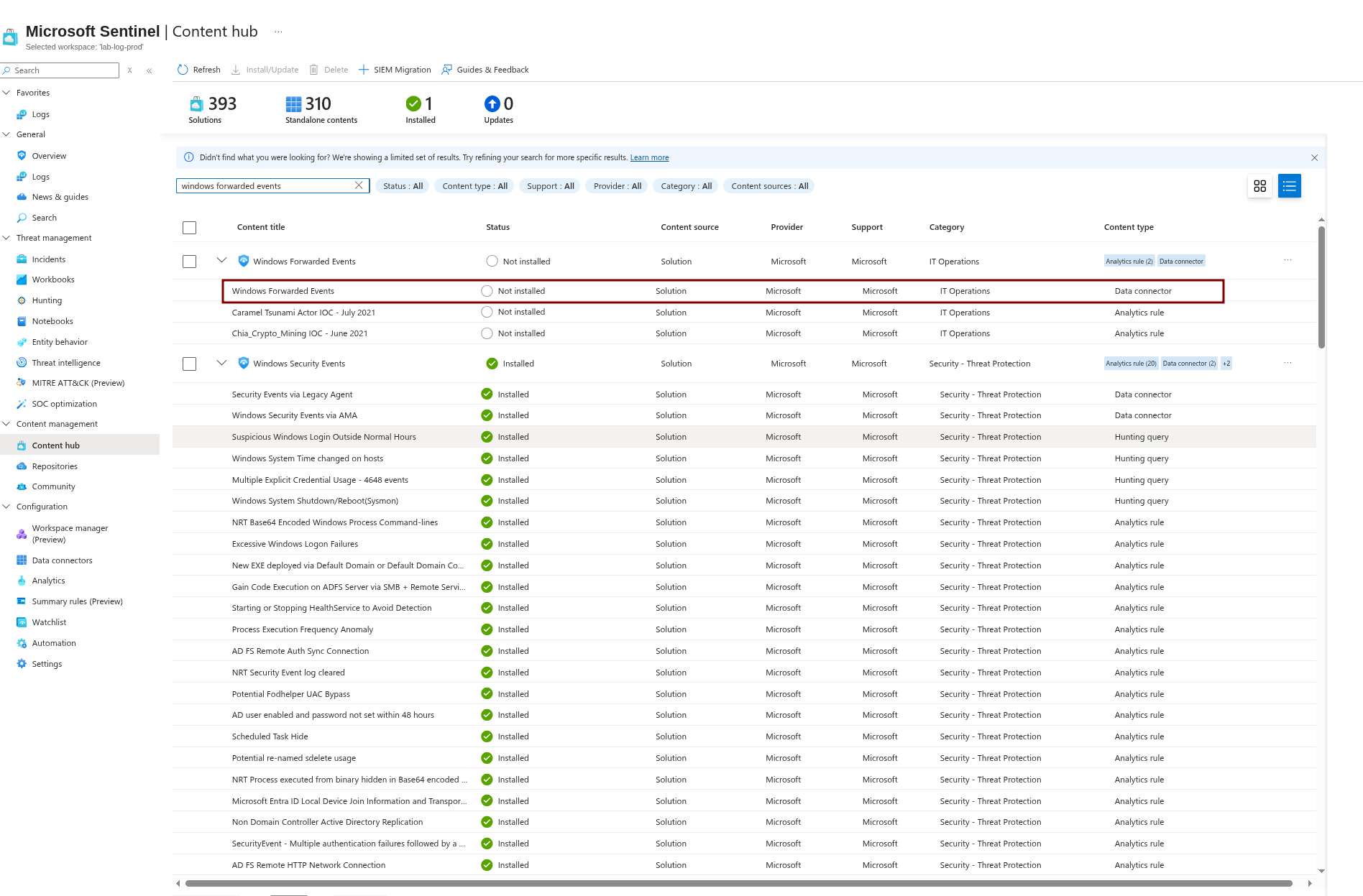1363x896 pixels.
Task: Collapse the Windows Security Events solution row
Action: click(221, 363)
